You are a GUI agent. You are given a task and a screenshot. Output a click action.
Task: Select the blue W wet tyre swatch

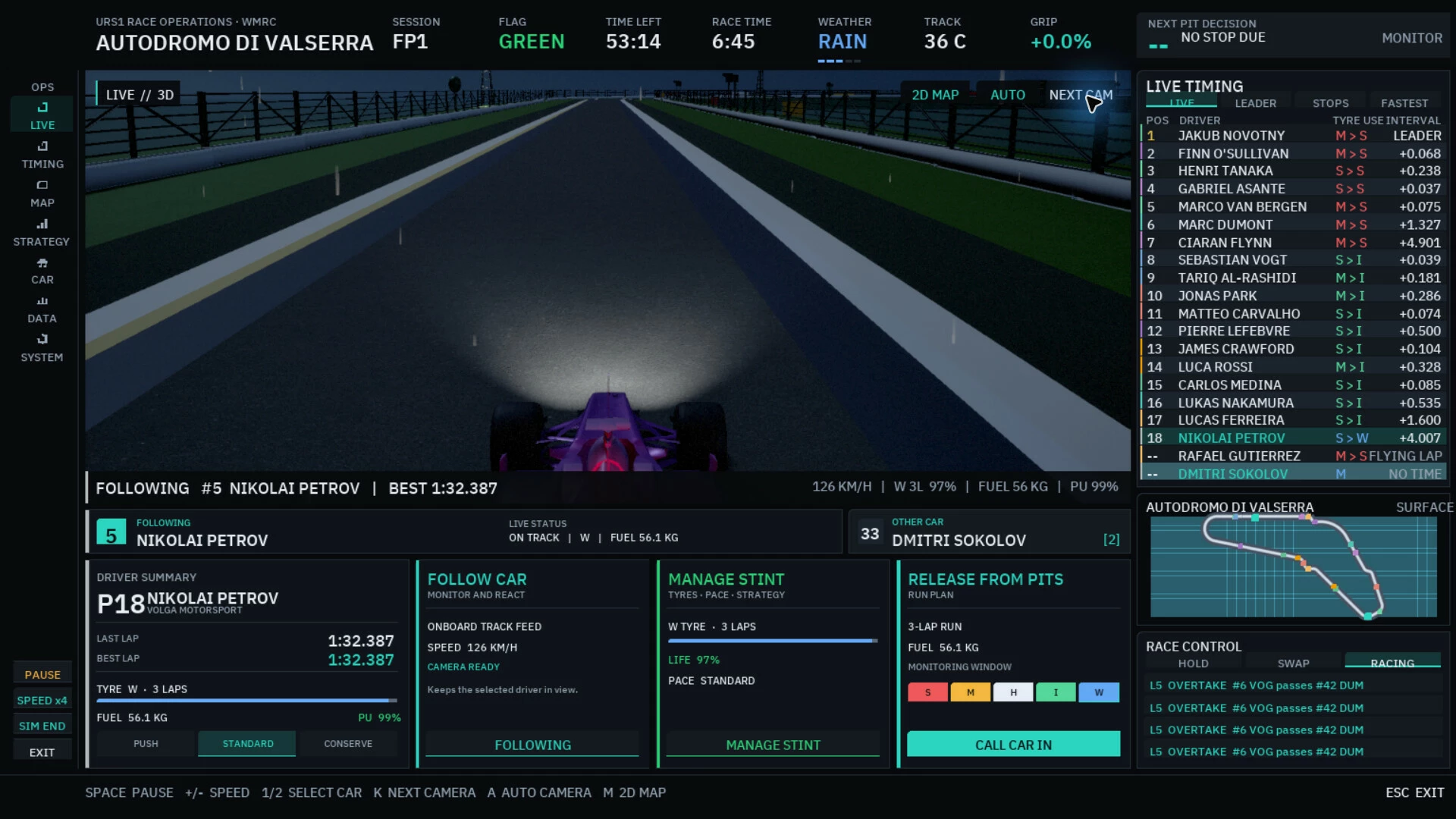tap(1098, 692)
